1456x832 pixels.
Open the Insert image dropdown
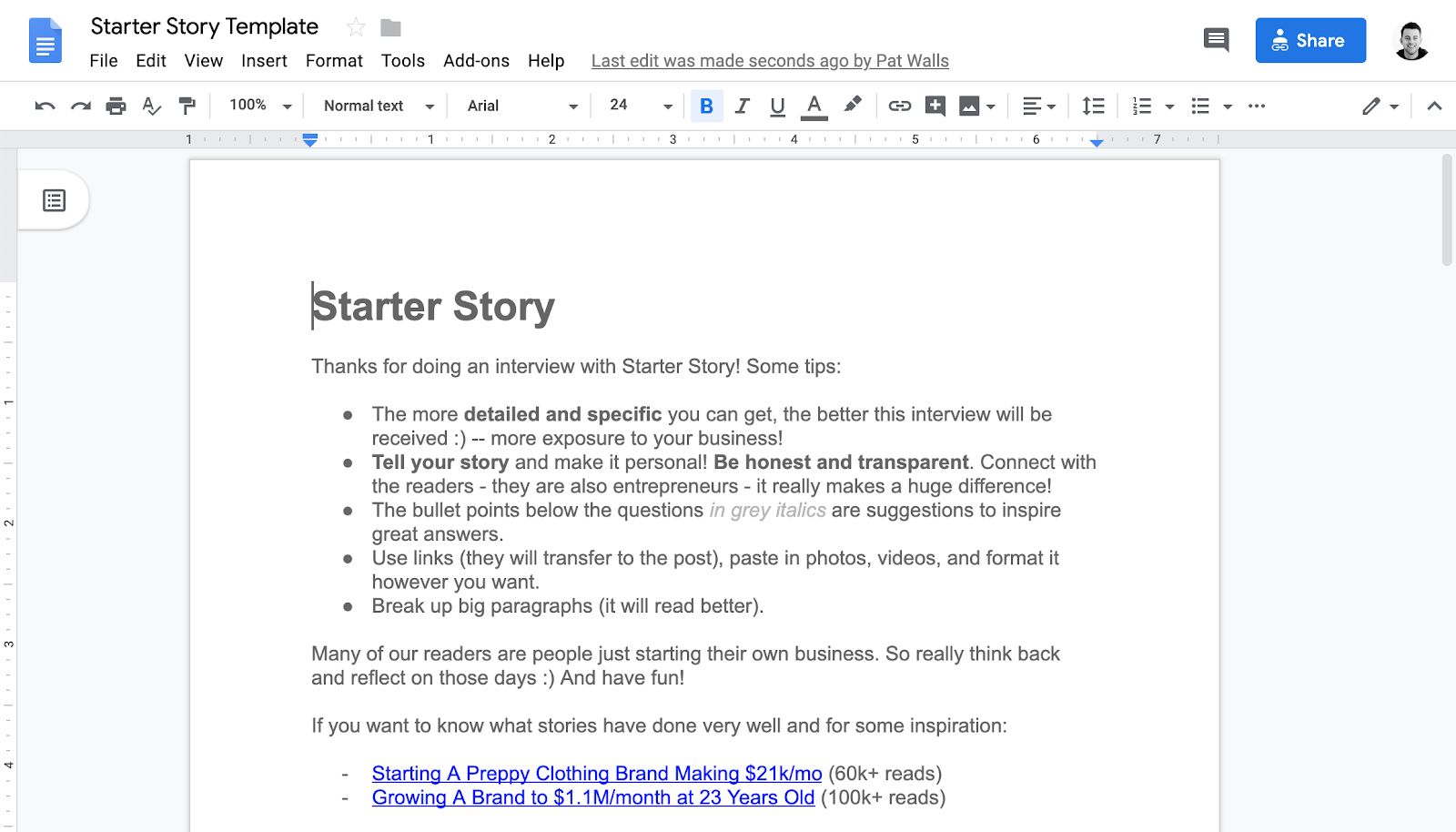(977, 106)
